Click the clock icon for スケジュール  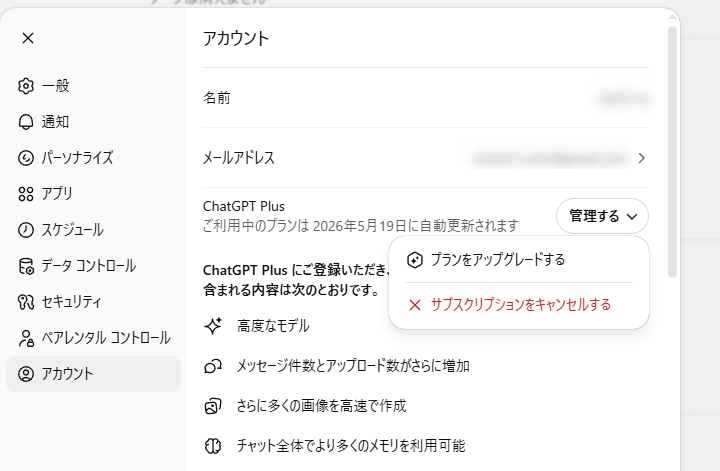(x=26, y=230)
